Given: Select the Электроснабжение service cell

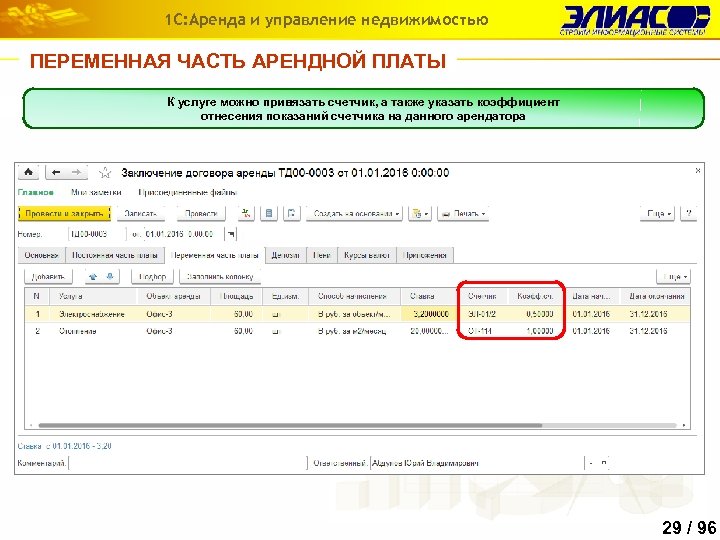Looking at the screenshot, I should click(93, 314).
